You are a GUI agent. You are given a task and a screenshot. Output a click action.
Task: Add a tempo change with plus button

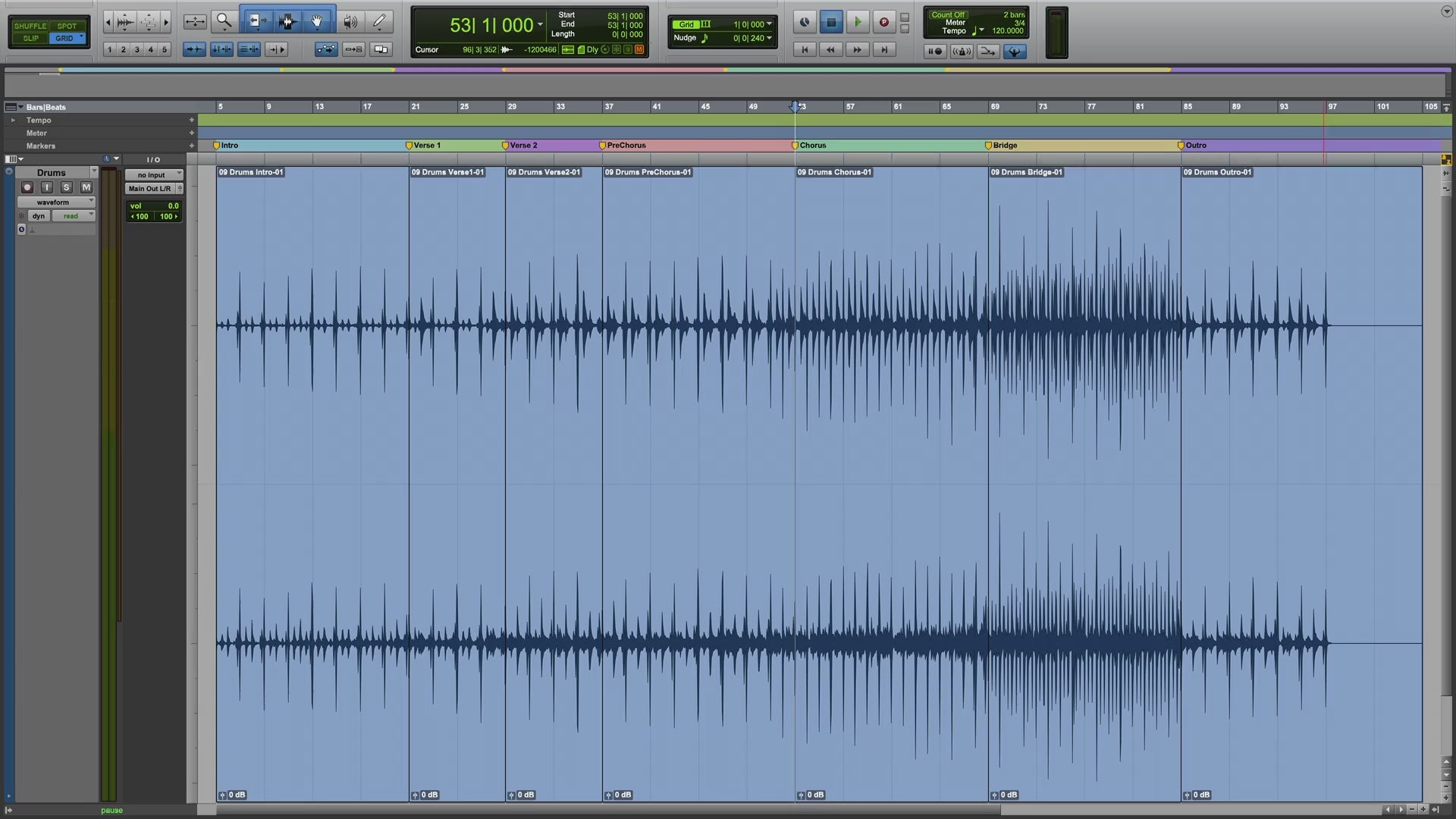pos(191,120)
